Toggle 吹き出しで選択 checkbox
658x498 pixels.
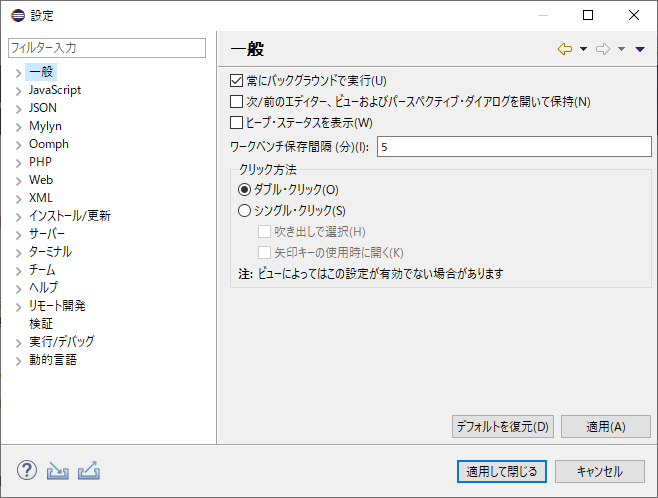[264, 232]
